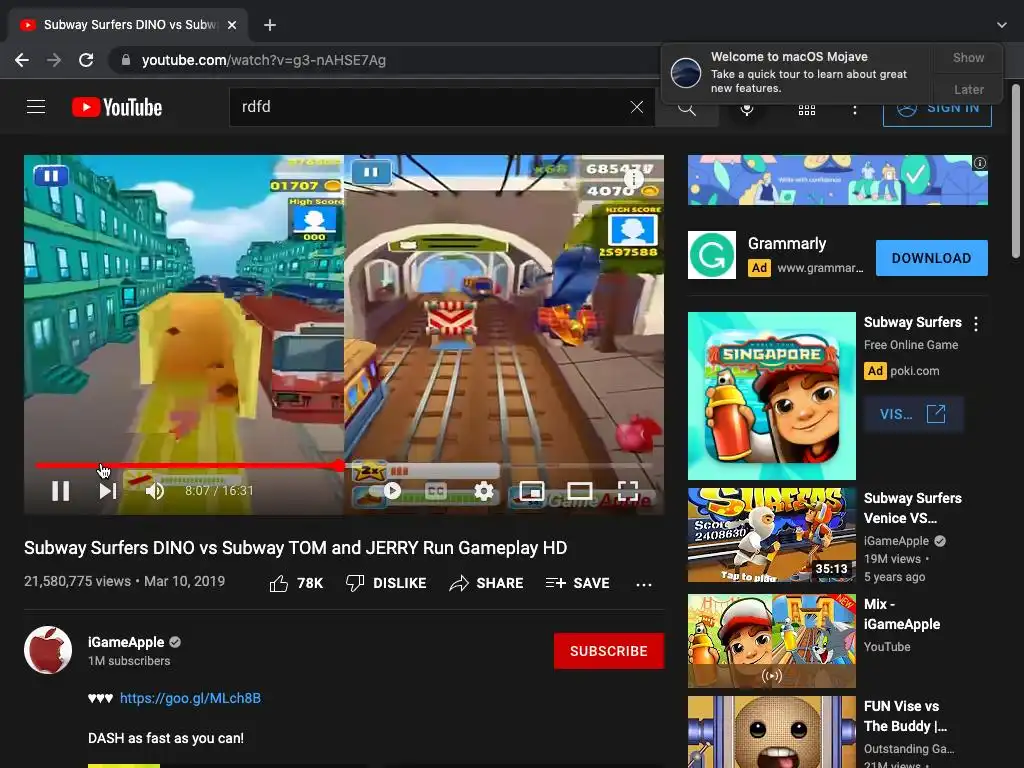1024x768 pixels.
Task: Close the Subway Surfers browser tab
Action: 232,25
